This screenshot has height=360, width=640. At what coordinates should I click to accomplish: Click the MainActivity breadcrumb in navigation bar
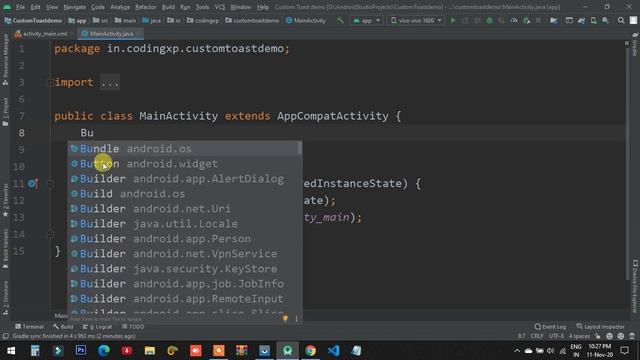[x=306, y=20]
